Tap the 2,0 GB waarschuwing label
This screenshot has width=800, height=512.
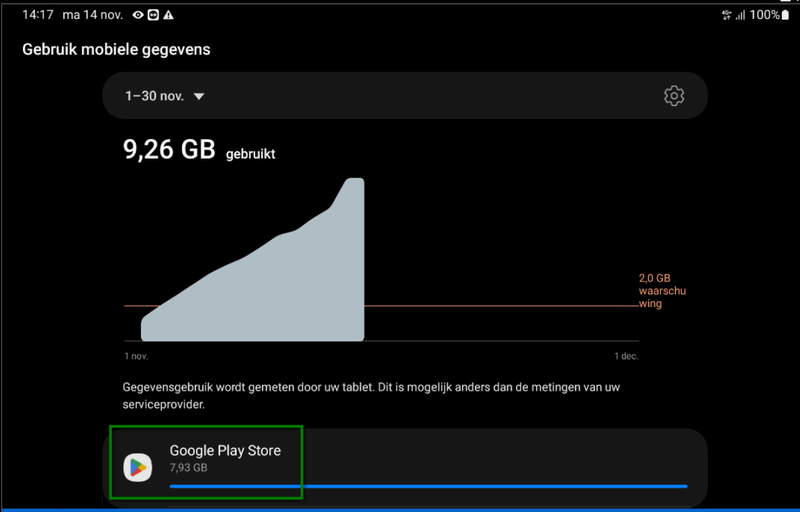pyautogui.click(x=662, y=291)
